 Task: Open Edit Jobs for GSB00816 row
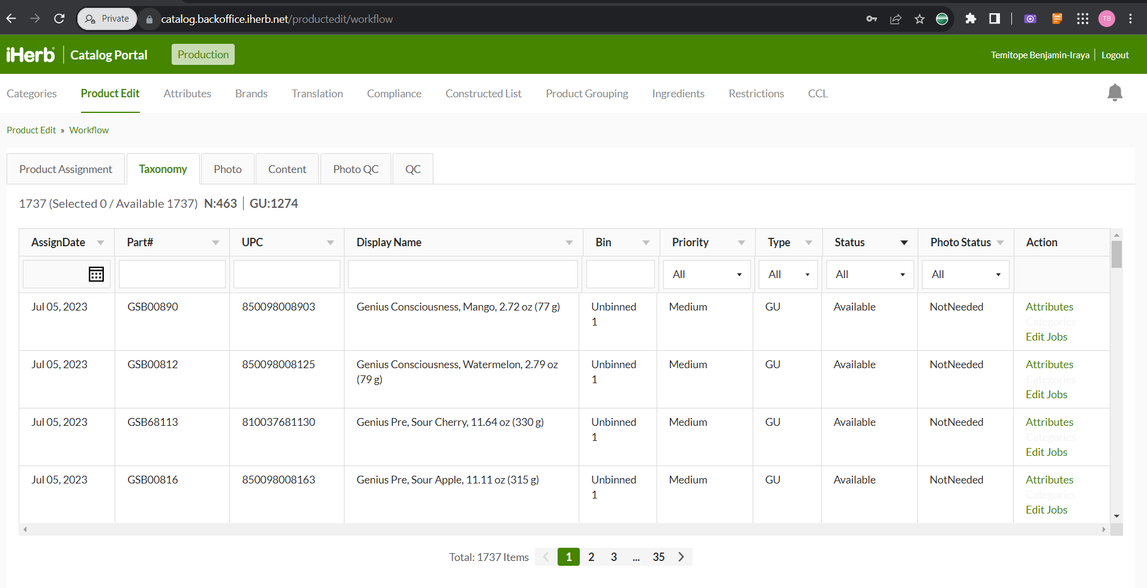(1046, 510)
